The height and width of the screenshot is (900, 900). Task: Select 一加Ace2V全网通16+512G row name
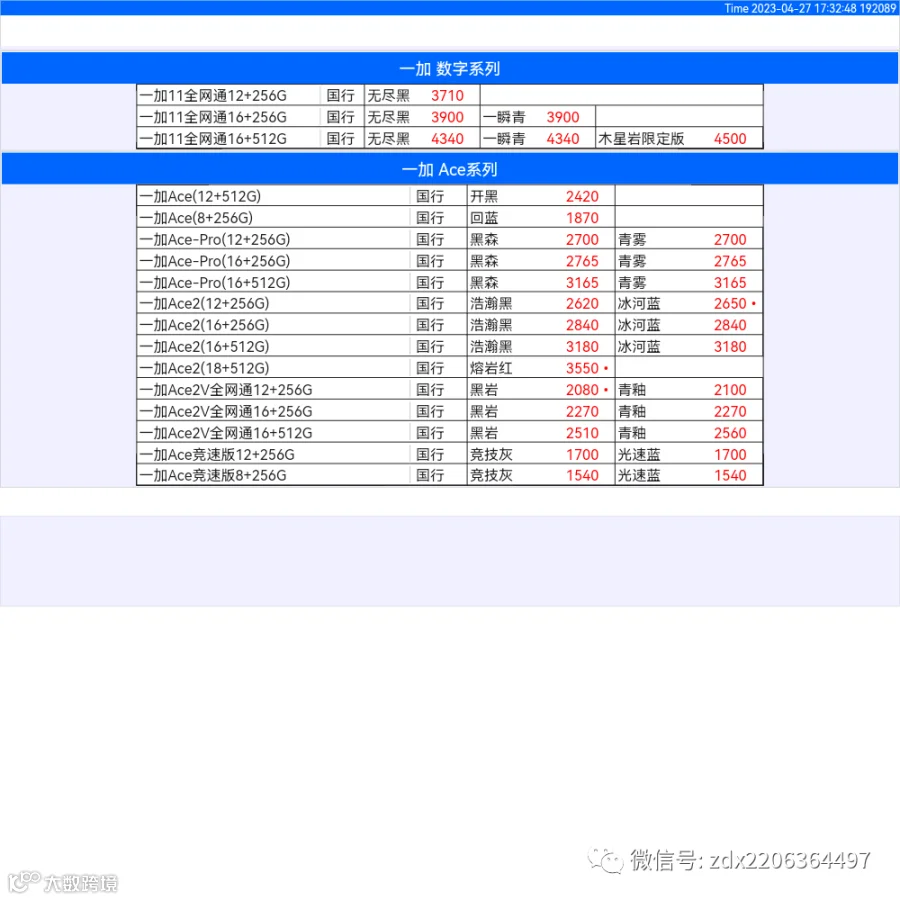pyautogui.click(x=226, y=433)
